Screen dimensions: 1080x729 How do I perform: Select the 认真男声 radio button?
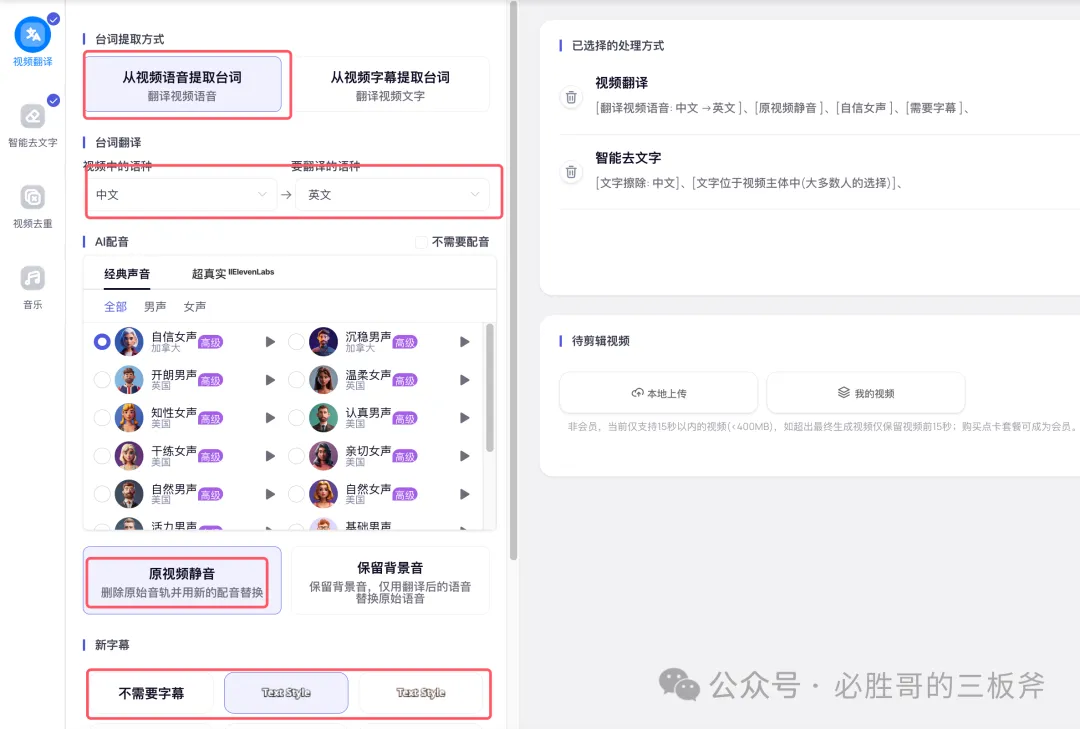coord(296,418)
